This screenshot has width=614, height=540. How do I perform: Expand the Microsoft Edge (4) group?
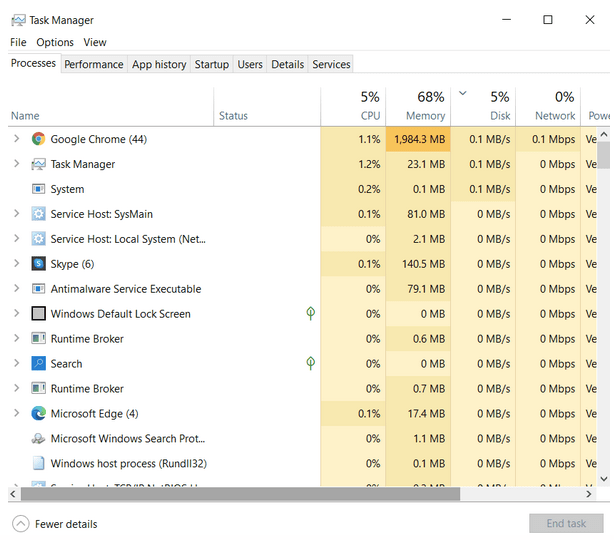click(x=16, y=413)
